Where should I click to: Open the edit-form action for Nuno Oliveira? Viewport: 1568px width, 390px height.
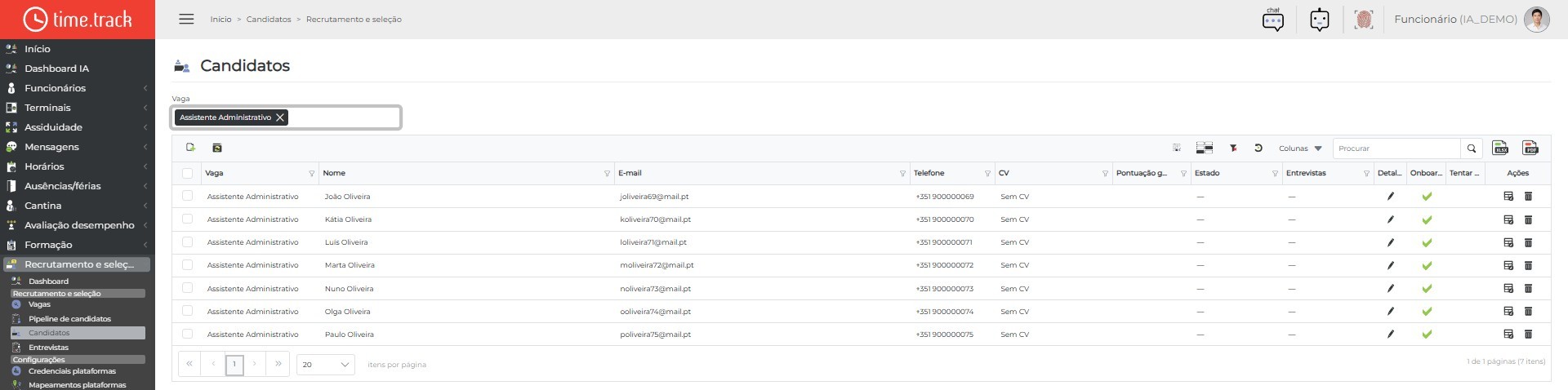pos(1508,288)
